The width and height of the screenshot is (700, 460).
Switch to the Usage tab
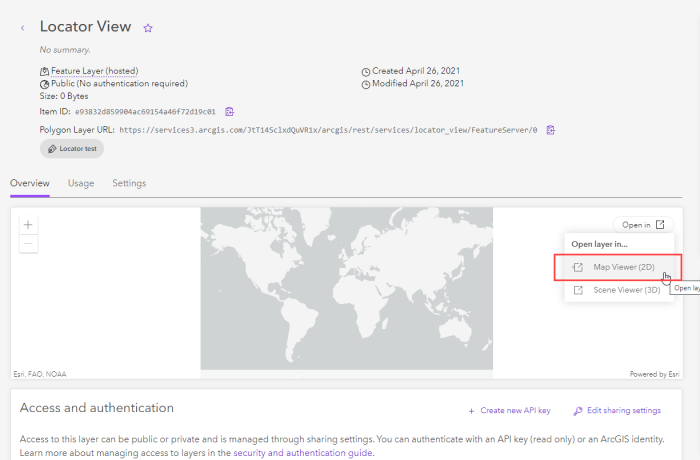point(81,183)
